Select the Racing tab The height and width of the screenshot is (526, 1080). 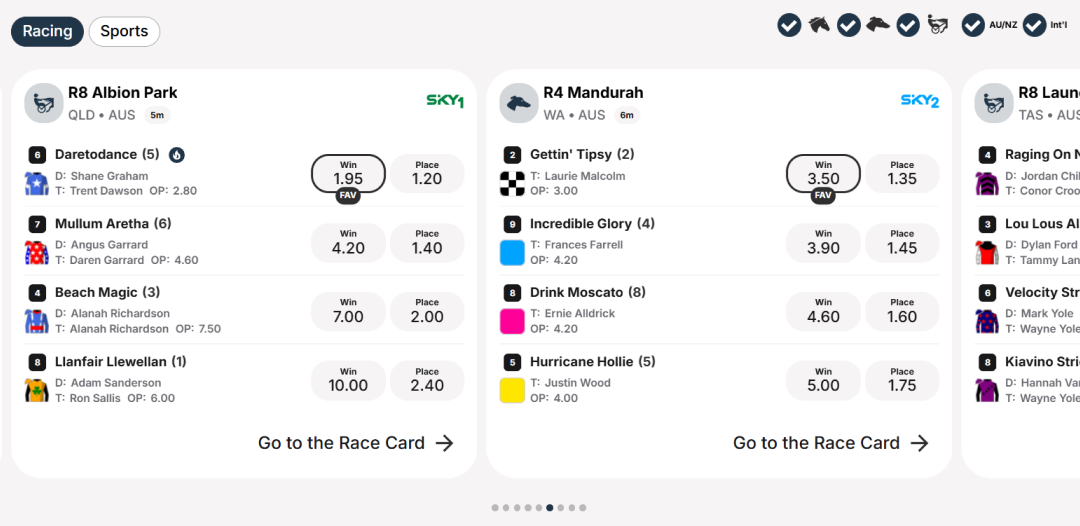[x=47, y=32]
